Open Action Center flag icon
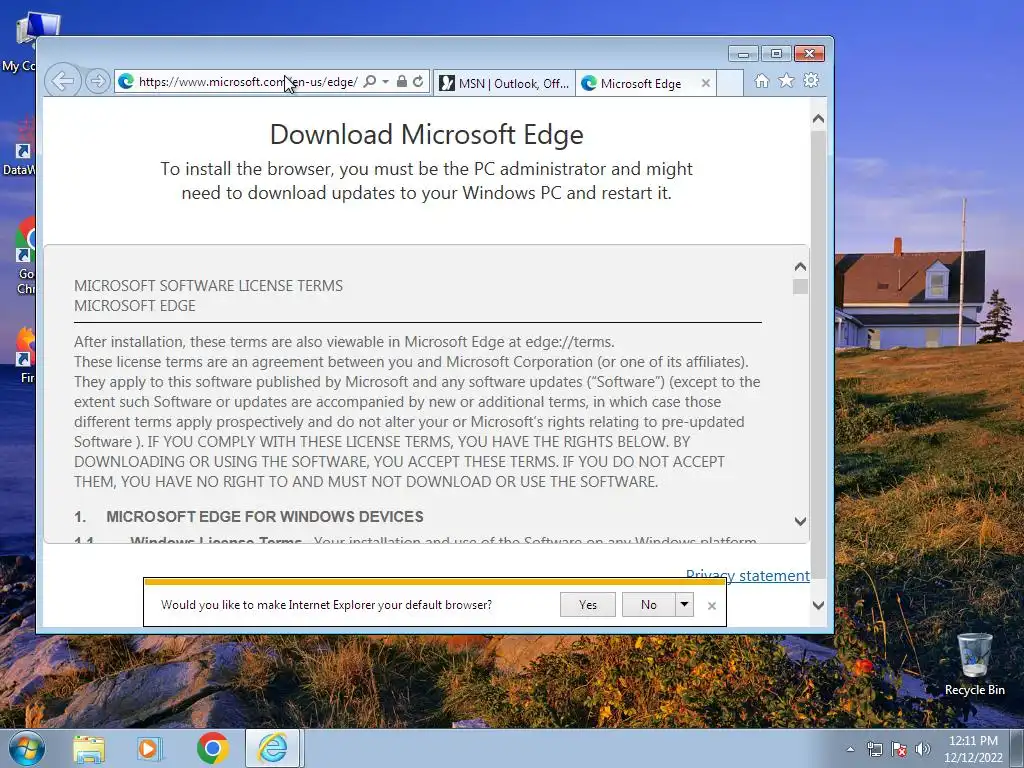 tap(899, 749)
